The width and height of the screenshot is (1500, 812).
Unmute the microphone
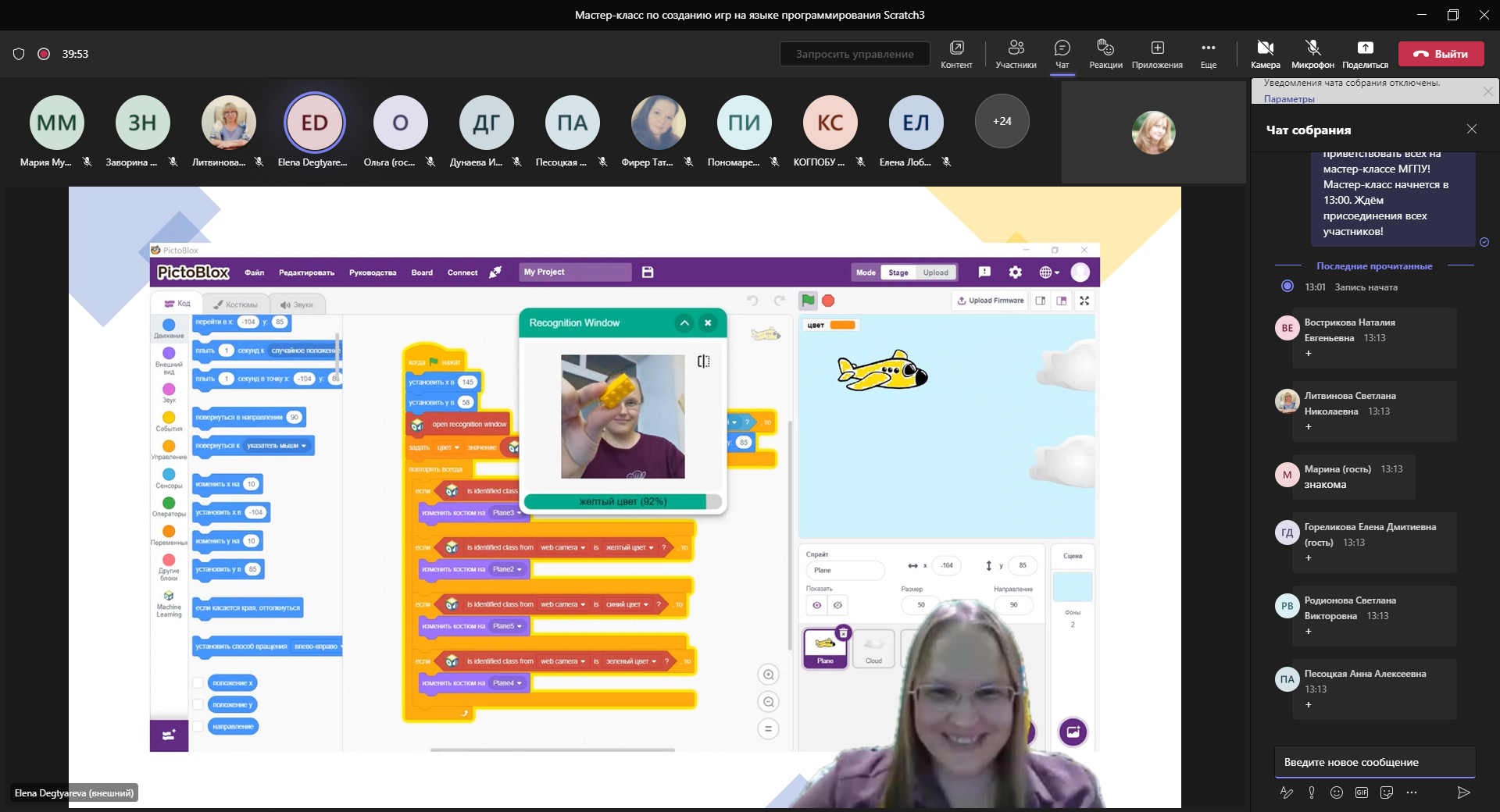coord(1312,53)
